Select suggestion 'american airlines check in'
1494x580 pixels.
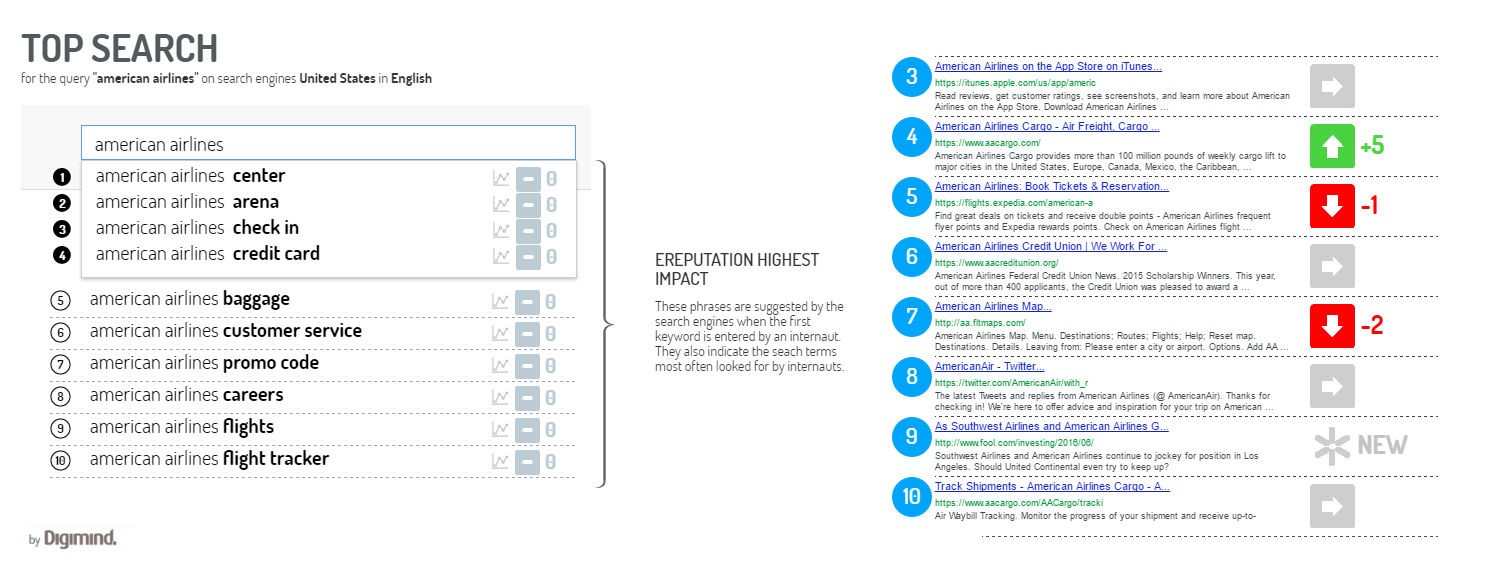(x=197, y=228)
